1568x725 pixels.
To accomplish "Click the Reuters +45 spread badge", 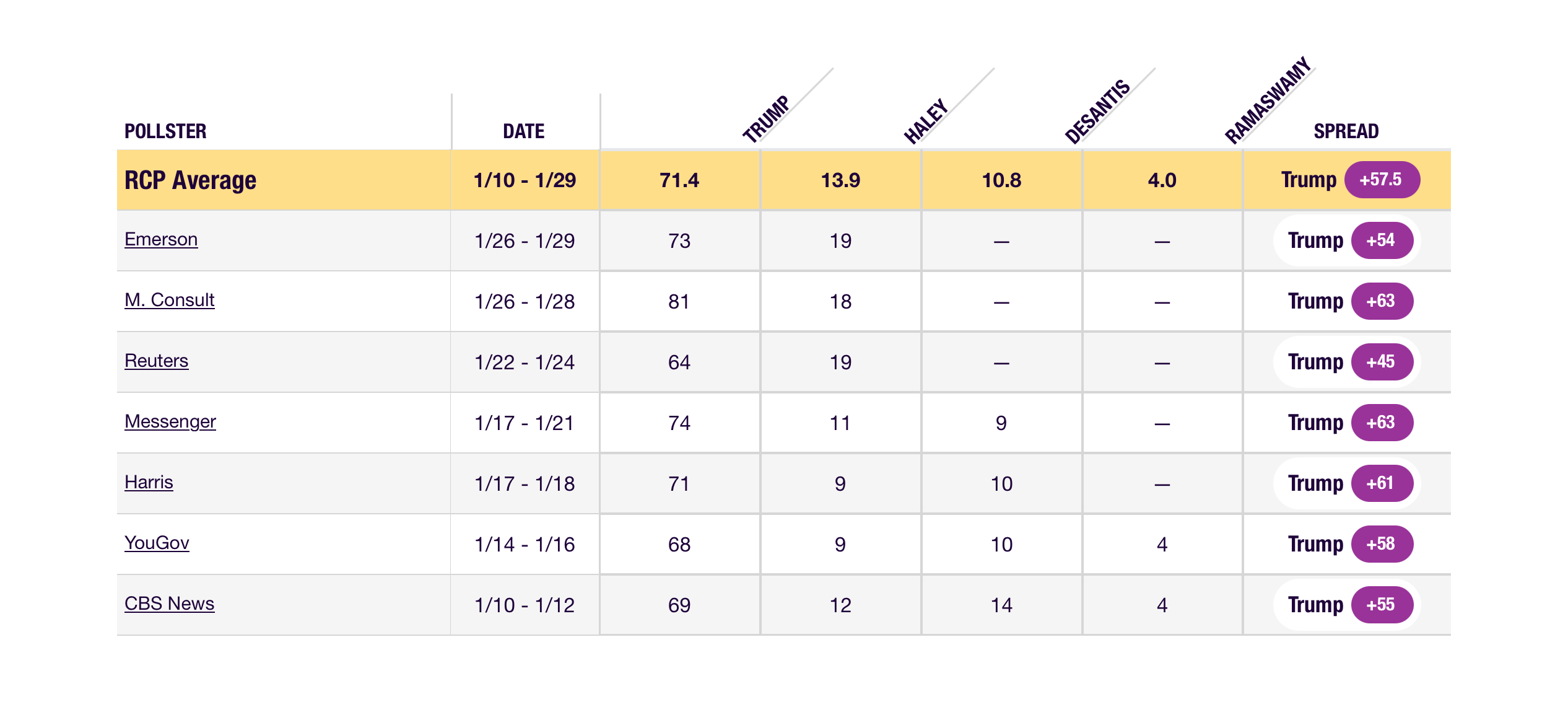I will click(1382, 362).
